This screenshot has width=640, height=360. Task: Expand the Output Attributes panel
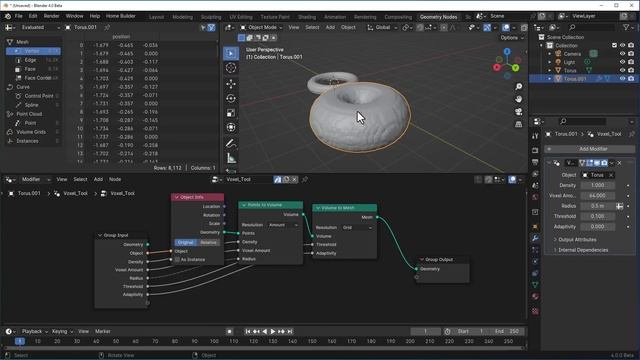pyautogui.click(x=577, y=240)
